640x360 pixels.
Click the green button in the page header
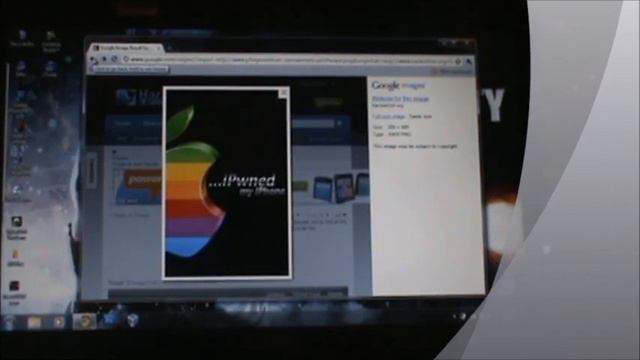328,102
